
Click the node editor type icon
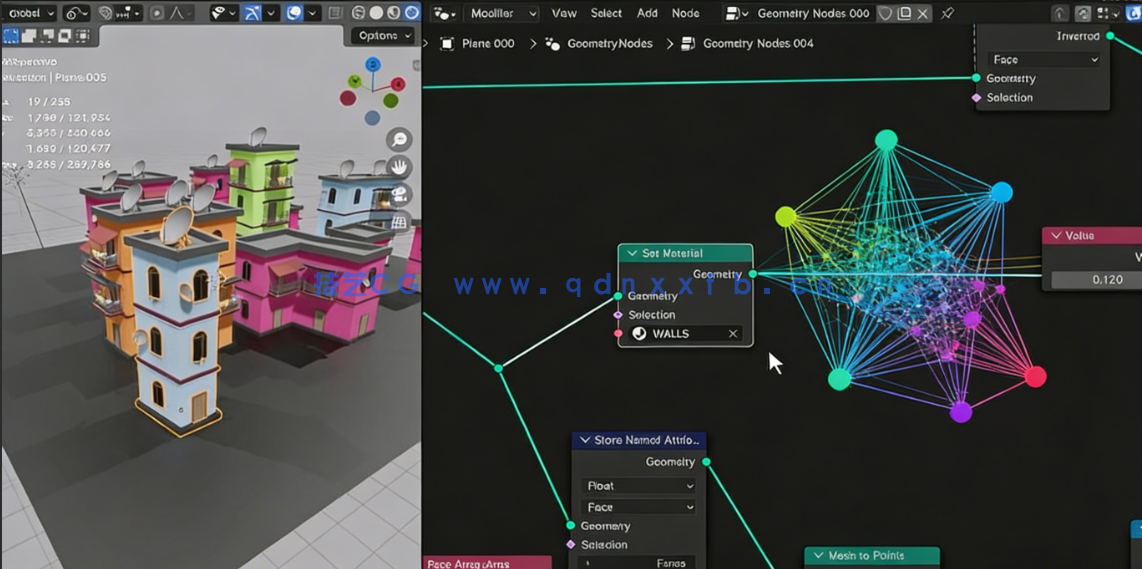tap(444, 13)
